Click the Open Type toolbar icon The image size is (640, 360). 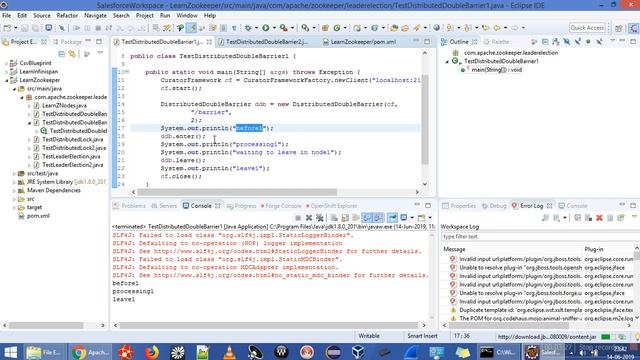coord(394,28)
